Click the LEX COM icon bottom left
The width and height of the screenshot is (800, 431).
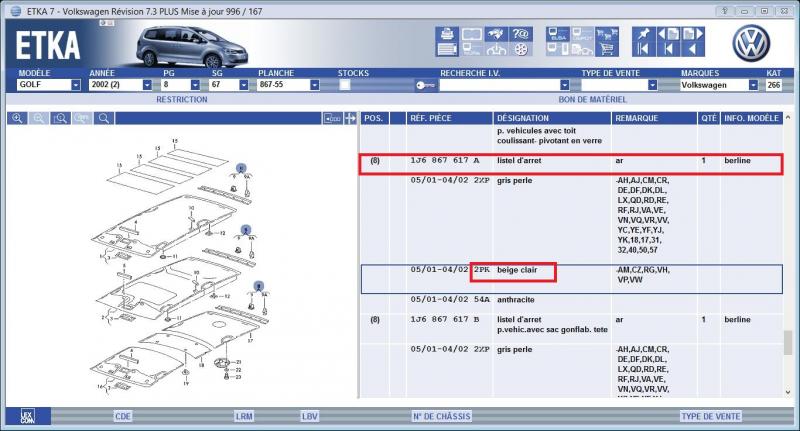tap(28, 416)
